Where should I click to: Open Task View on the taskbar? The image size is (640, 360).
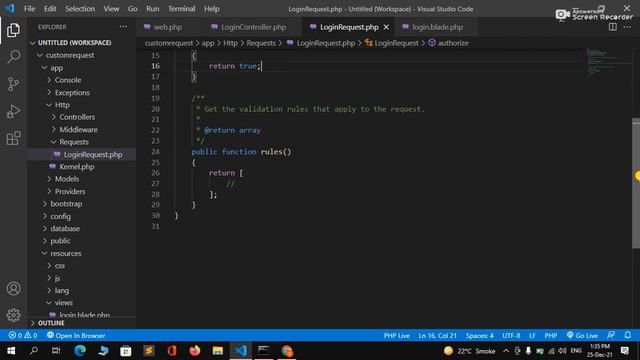pos(56,351)
